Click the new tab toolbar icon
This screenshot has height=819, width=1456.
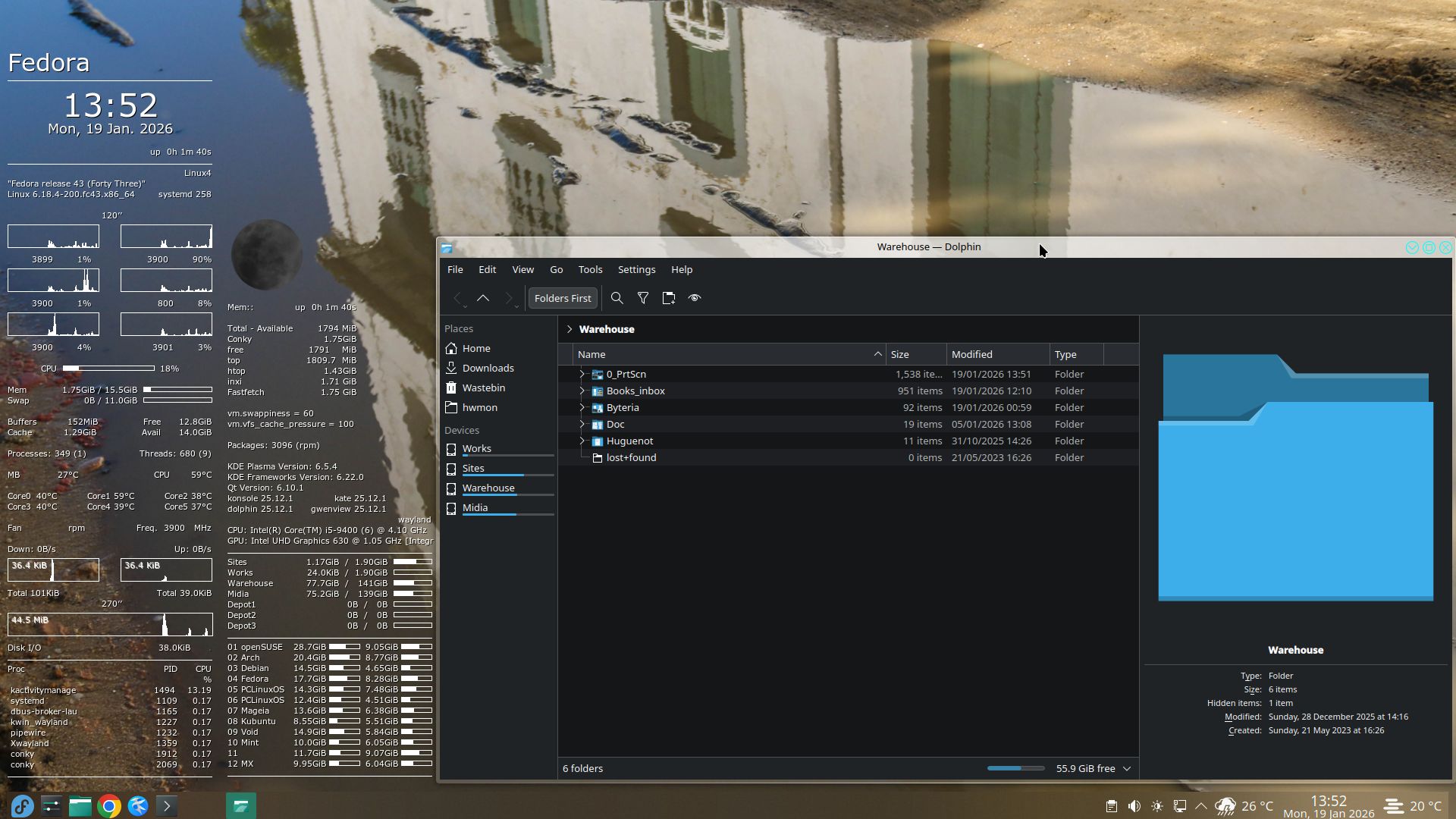click(669, 298)
